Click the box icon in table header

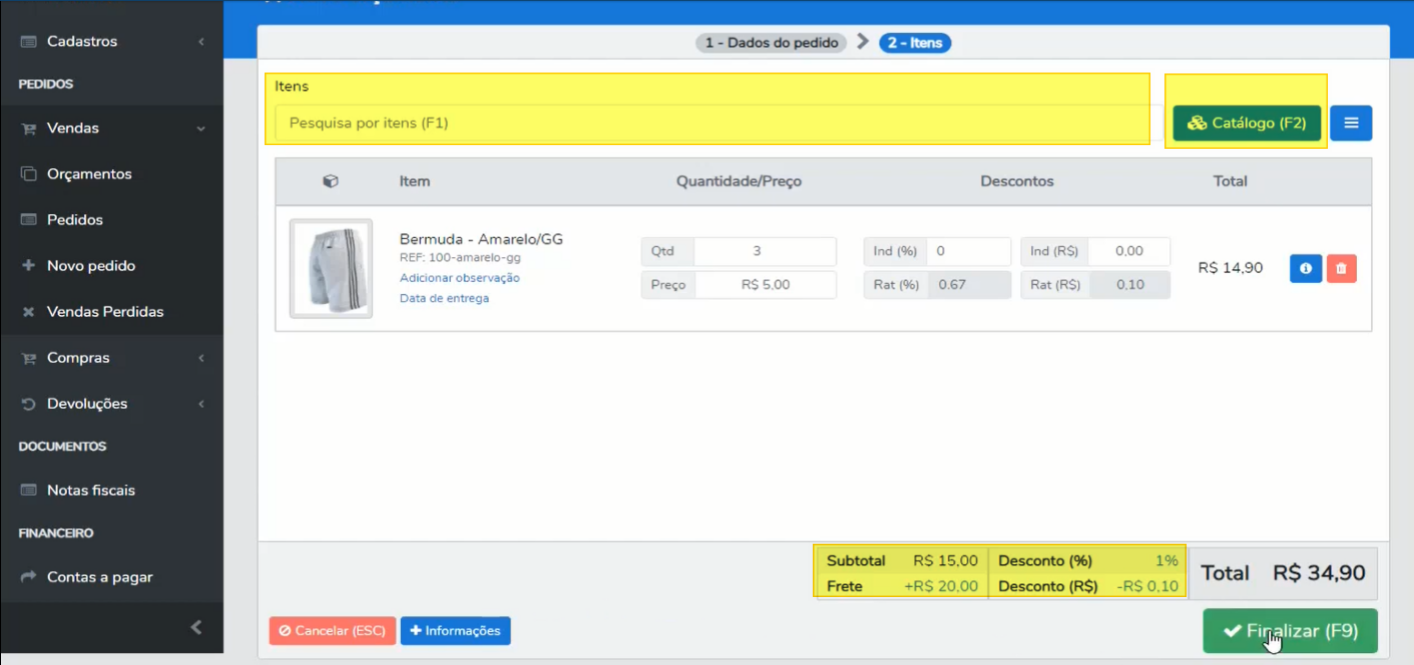(331, 181)
